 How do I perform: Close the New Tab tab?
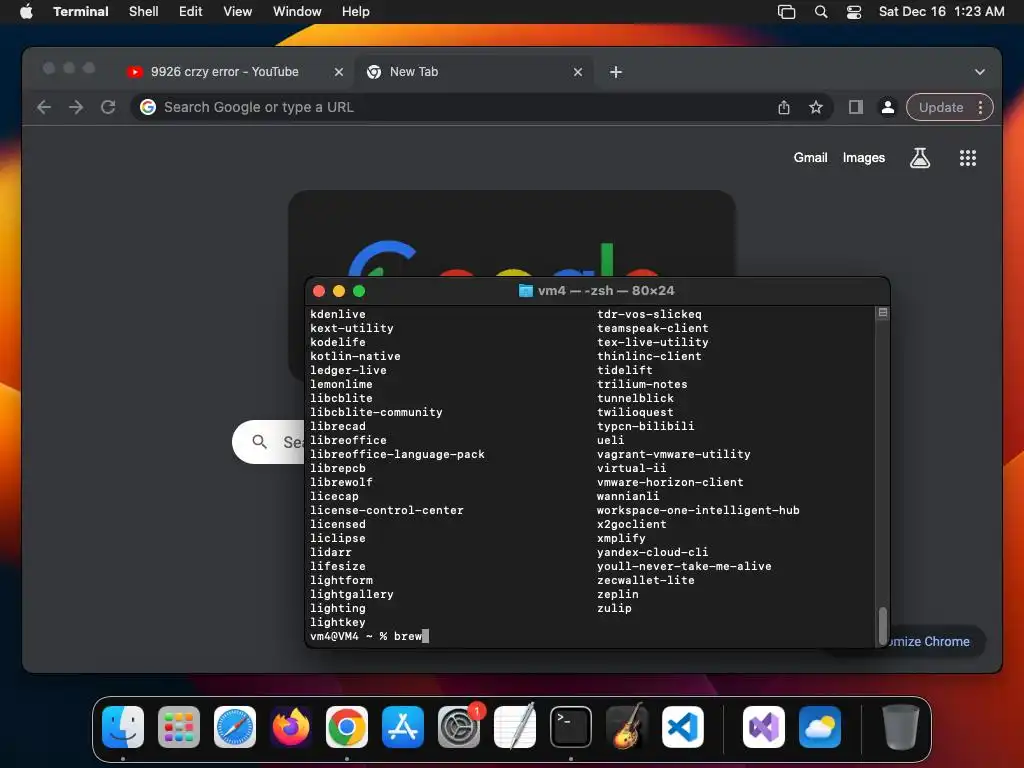[578, 72]
